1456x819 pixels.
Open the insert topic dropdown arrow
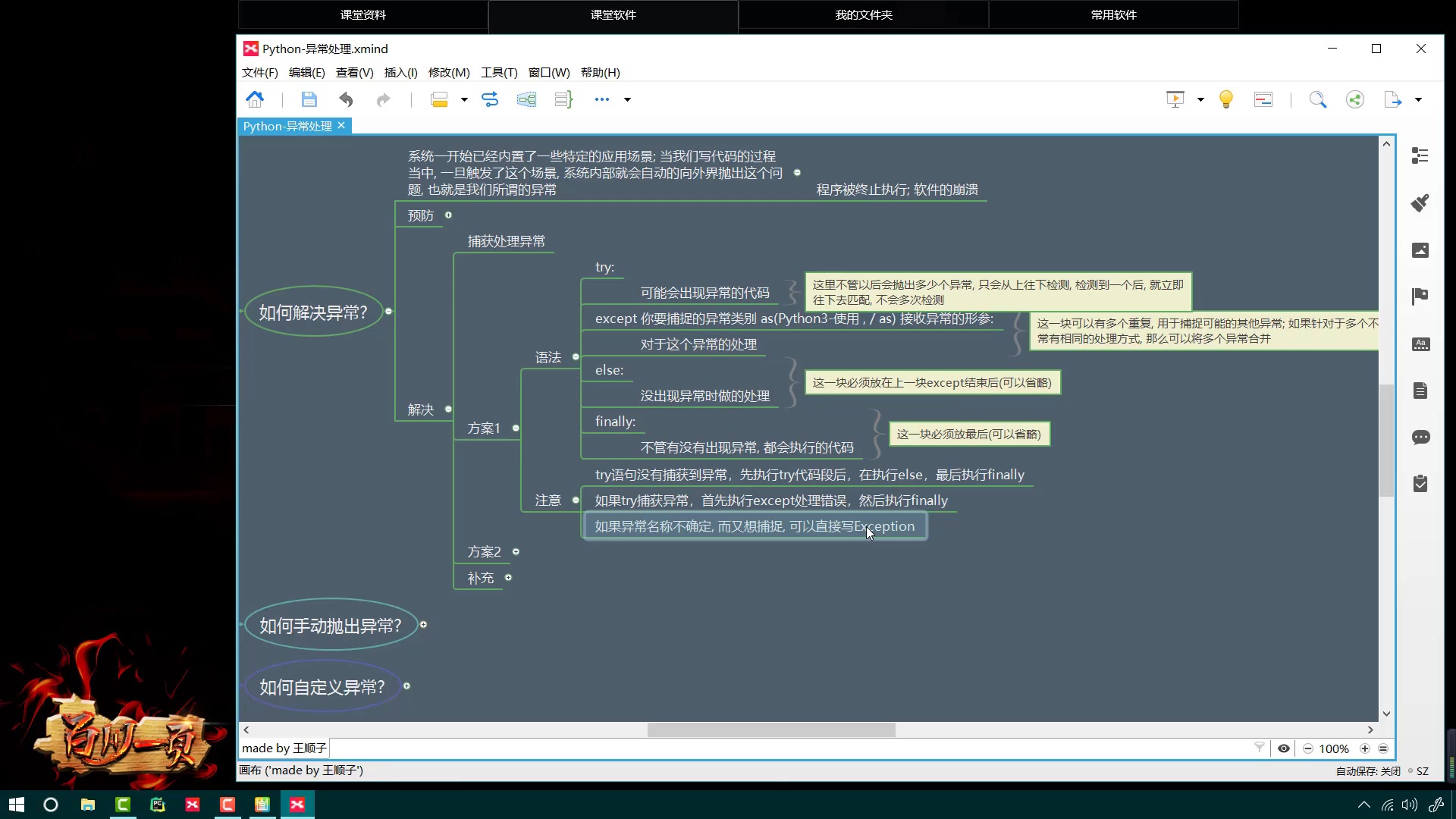pyautogui.click(x=463, y=99)
